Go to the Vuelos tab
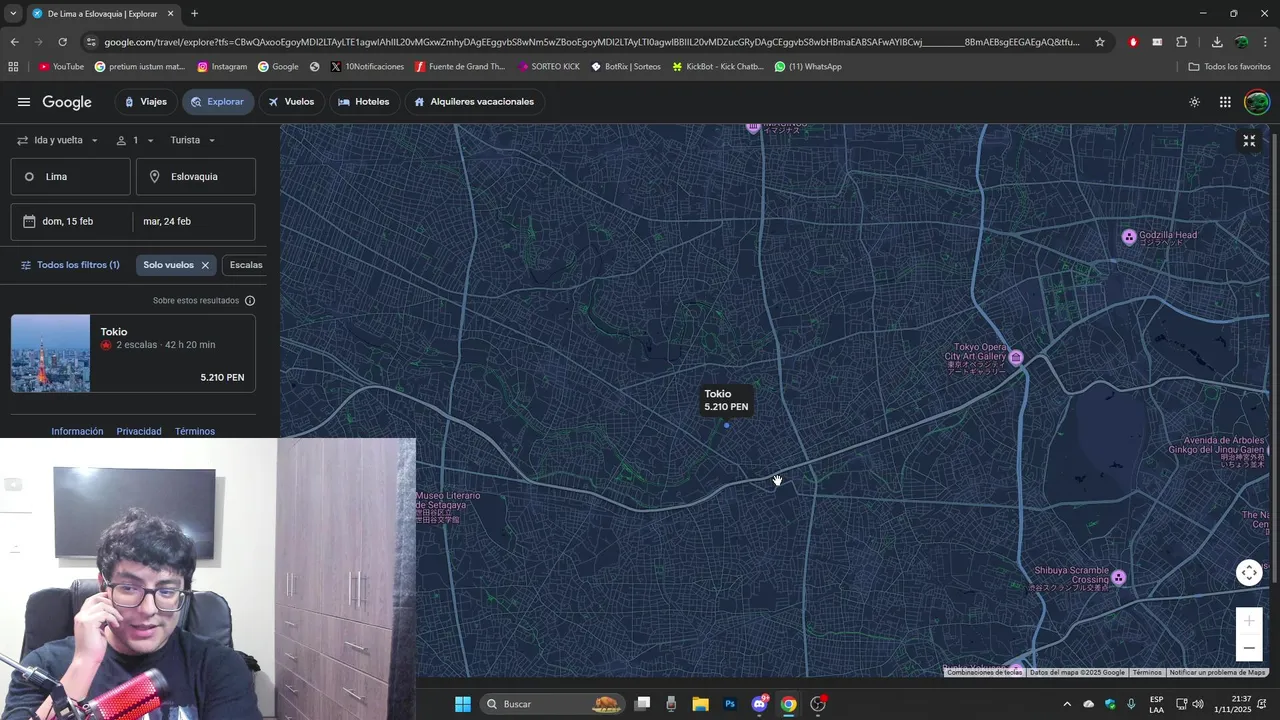 coord(291,102)
